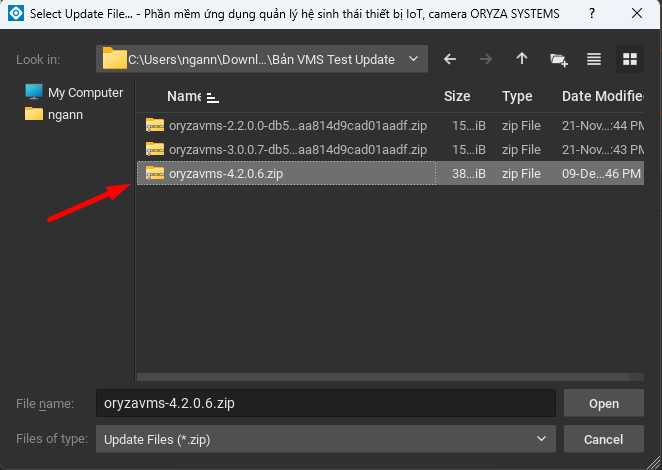Select file name oryzavms-4.2.0.6.zip in list

click(x=226, y=174)
